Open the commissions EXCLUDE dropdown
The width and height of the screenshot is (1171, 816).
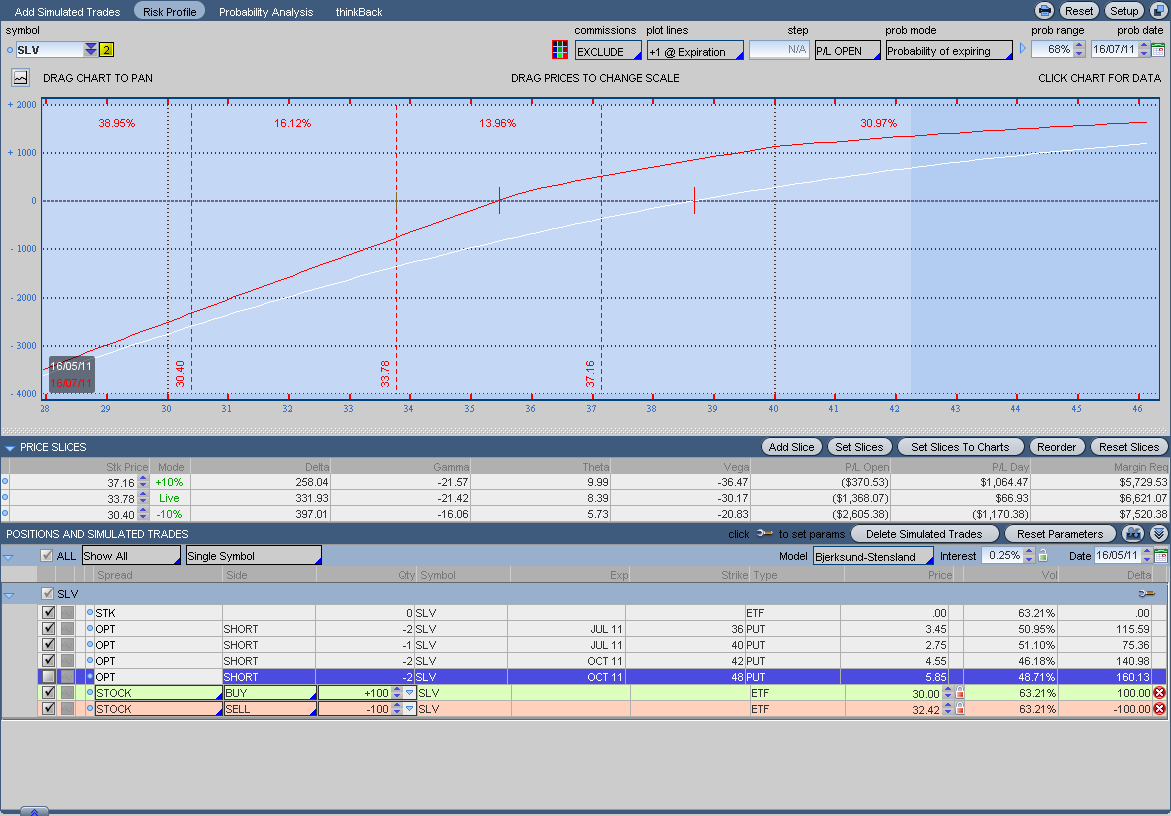[x=608, y=51]
